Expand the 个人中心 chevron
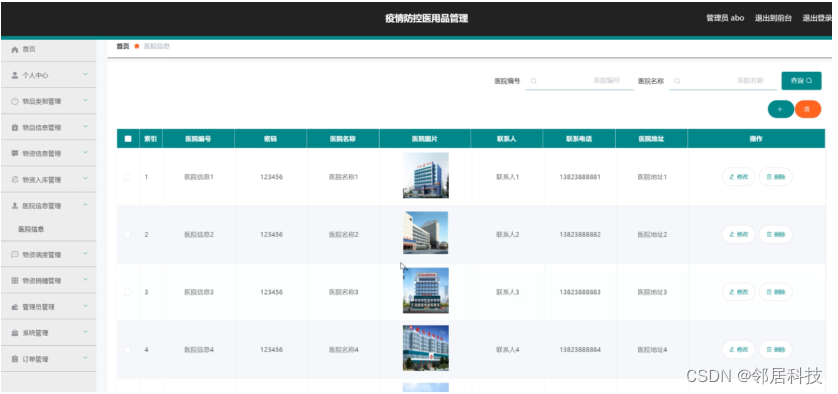This screenshot has height=394, width=838. tap(86, 75)
